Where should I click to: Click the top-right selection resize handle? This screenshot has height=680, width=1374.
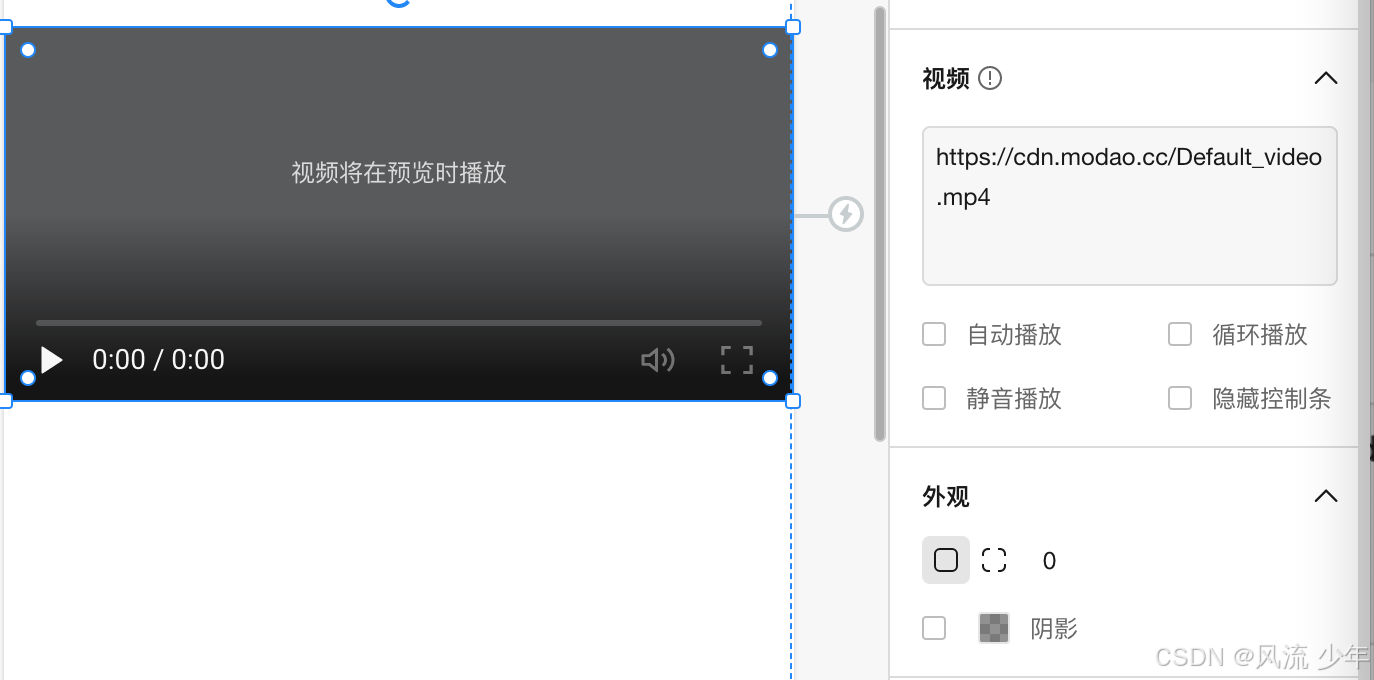point(793,27)
